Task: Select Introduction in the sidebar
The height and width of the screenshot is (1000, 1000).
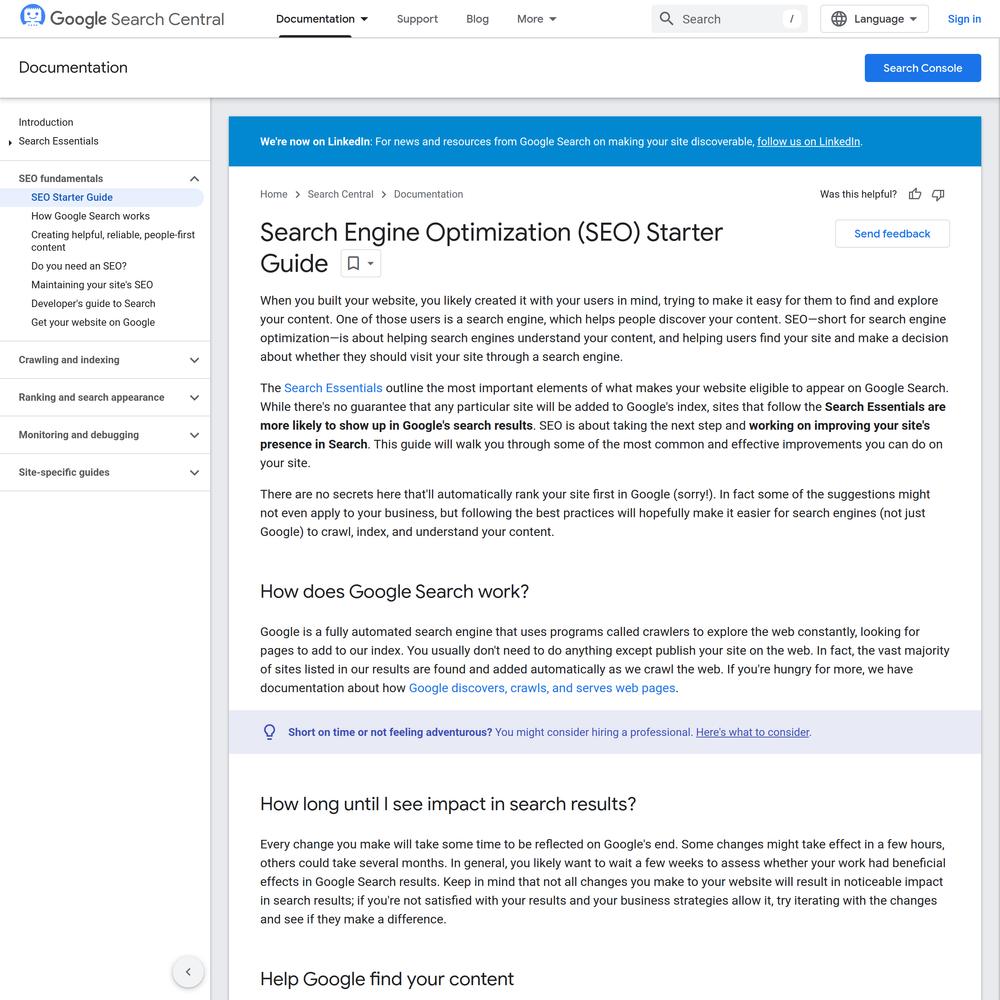Action: click(x=46, y=122)
